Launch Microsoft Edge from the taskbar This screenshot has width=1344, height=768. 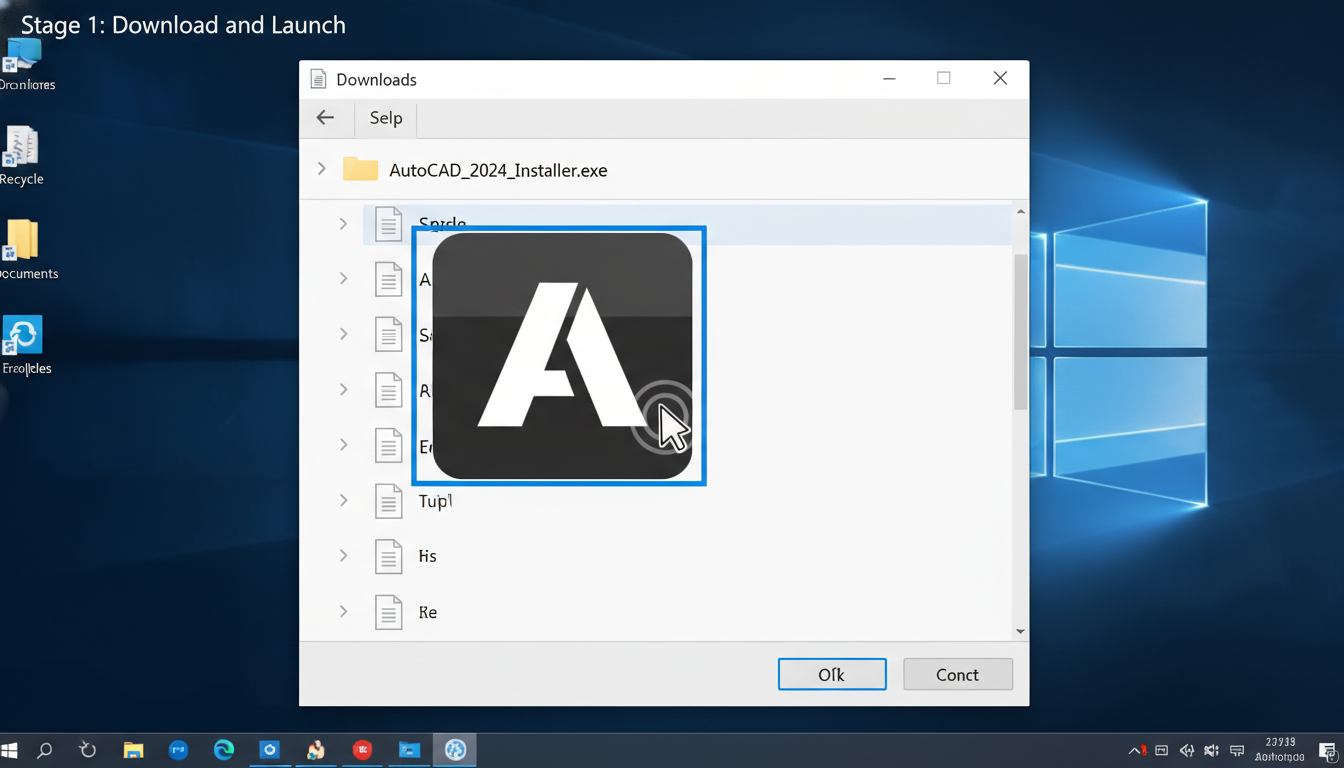(223, 749)
